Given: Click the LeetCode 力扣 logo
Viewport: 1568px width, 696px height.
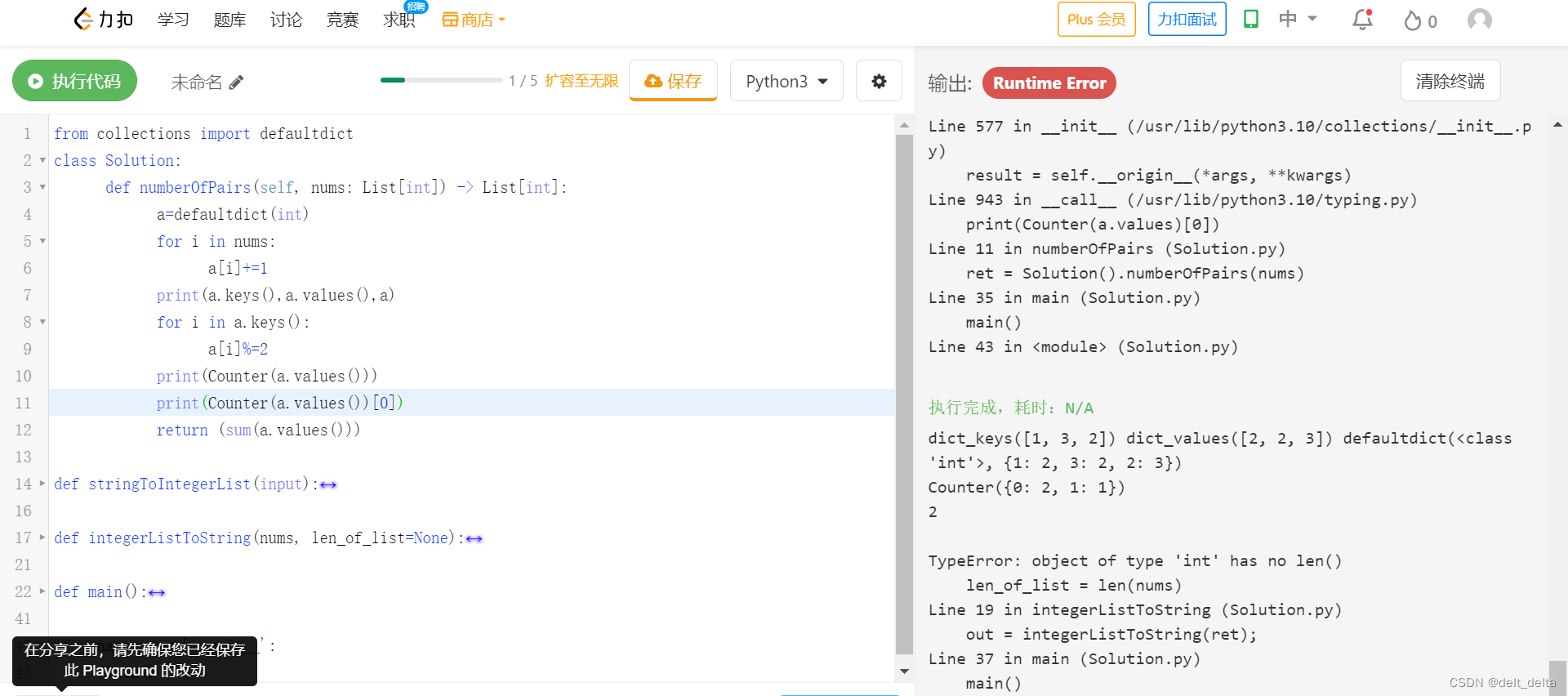Looking at the screenshot, I should 103,19.
